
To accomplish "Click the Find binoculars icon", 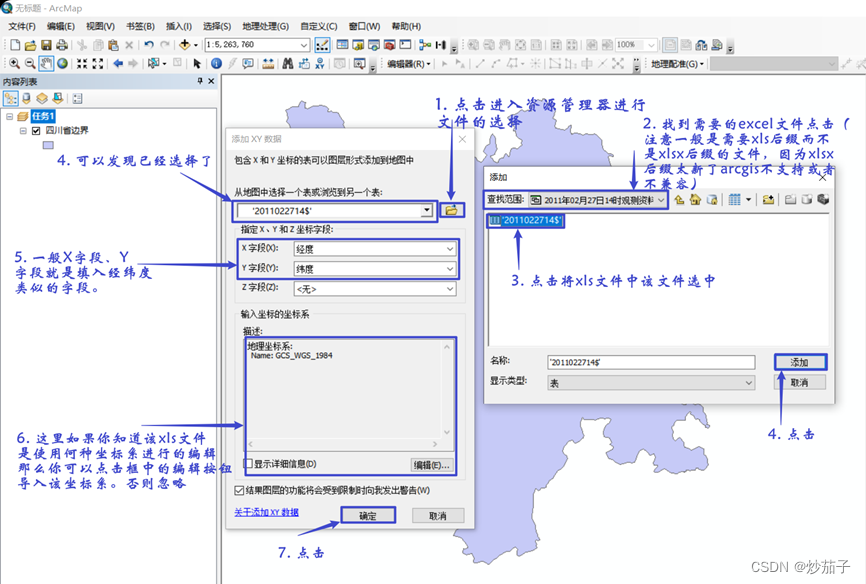I will [x=288, y=64].
